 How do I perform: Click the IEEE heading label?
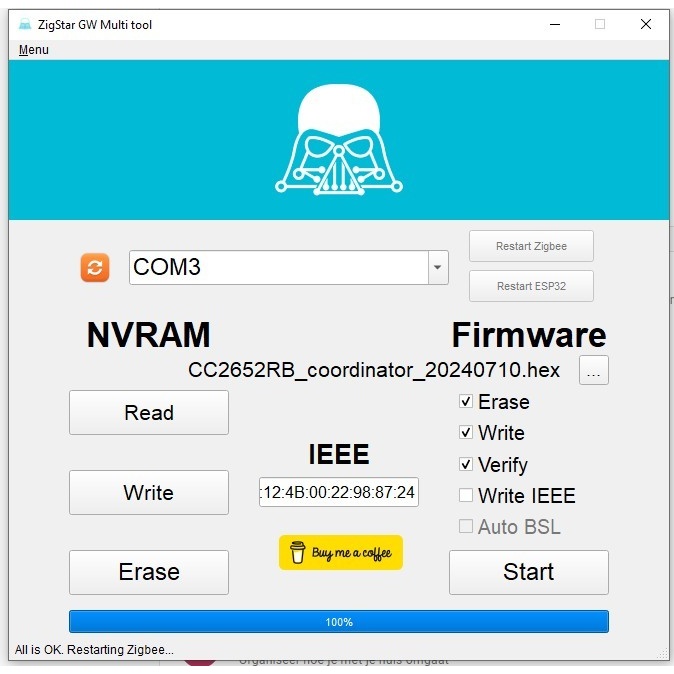339,454
